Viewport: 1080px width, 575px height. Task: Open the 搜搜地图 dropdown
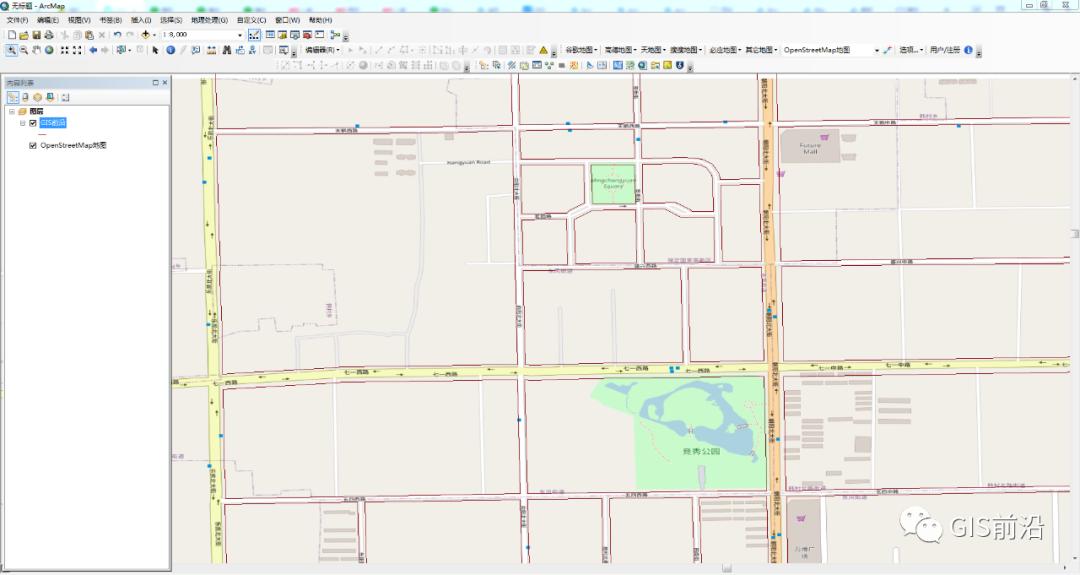click(x=686, y=50)
